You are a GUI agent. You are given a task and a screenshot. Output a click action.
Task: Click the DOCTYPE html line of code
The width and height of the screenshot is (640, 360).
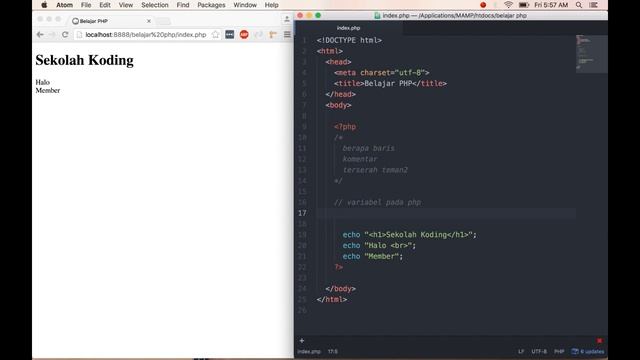click(x=349, y=40)
